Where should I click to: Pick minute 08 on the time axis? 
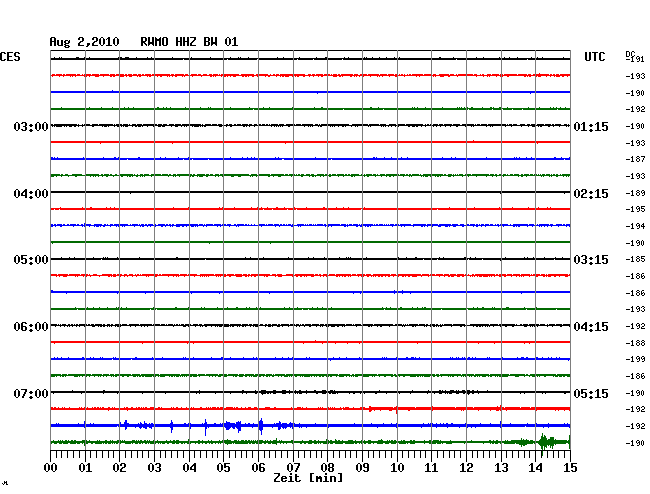click(x=327, y=467)
